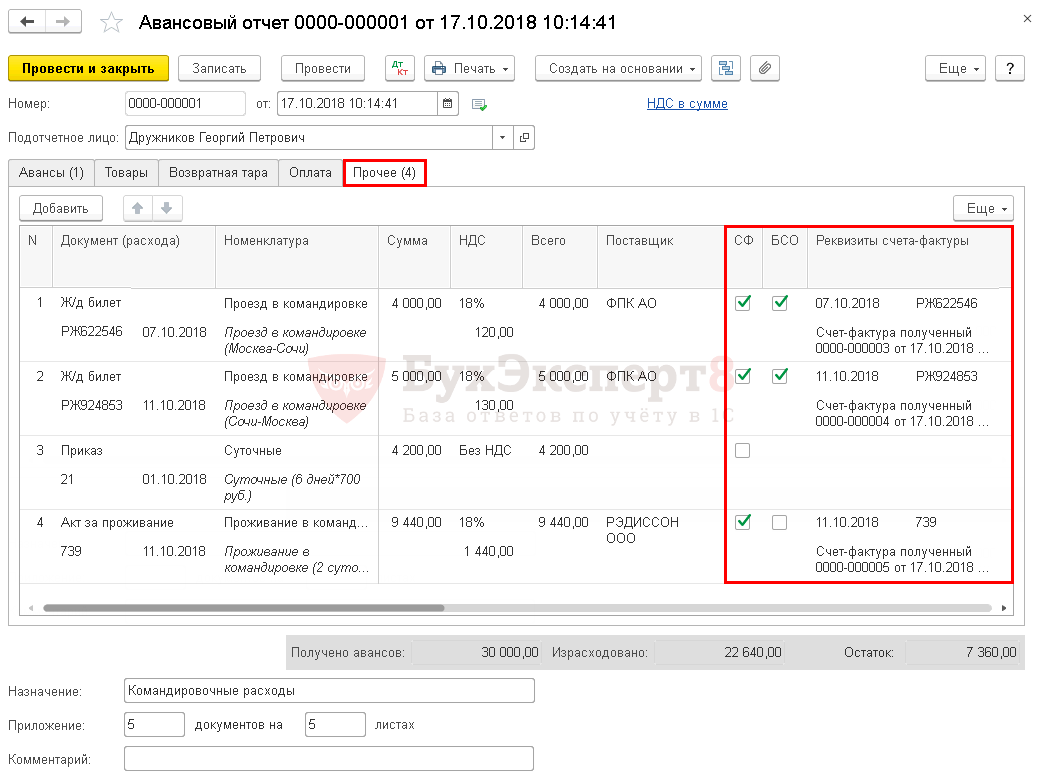Image resolution: width=1040 pixels, height=777 pixels.
Task: Click the back navigation arrow
Action: coord(27,22)
